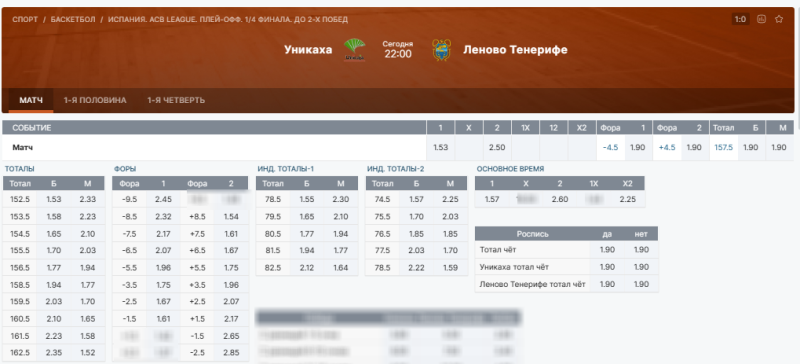This screenshot has width=800, height=364.
Task: Select regular time home win 1.57
Action: tap(492, 199)
